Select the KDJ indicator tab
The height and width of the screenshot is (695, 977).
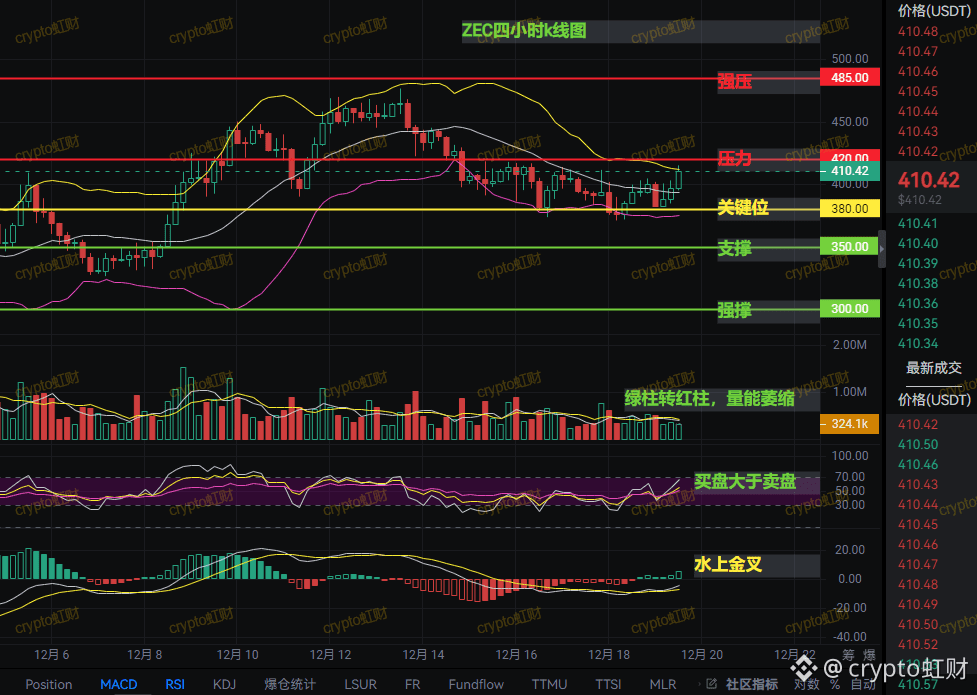[x=224, y=684]
